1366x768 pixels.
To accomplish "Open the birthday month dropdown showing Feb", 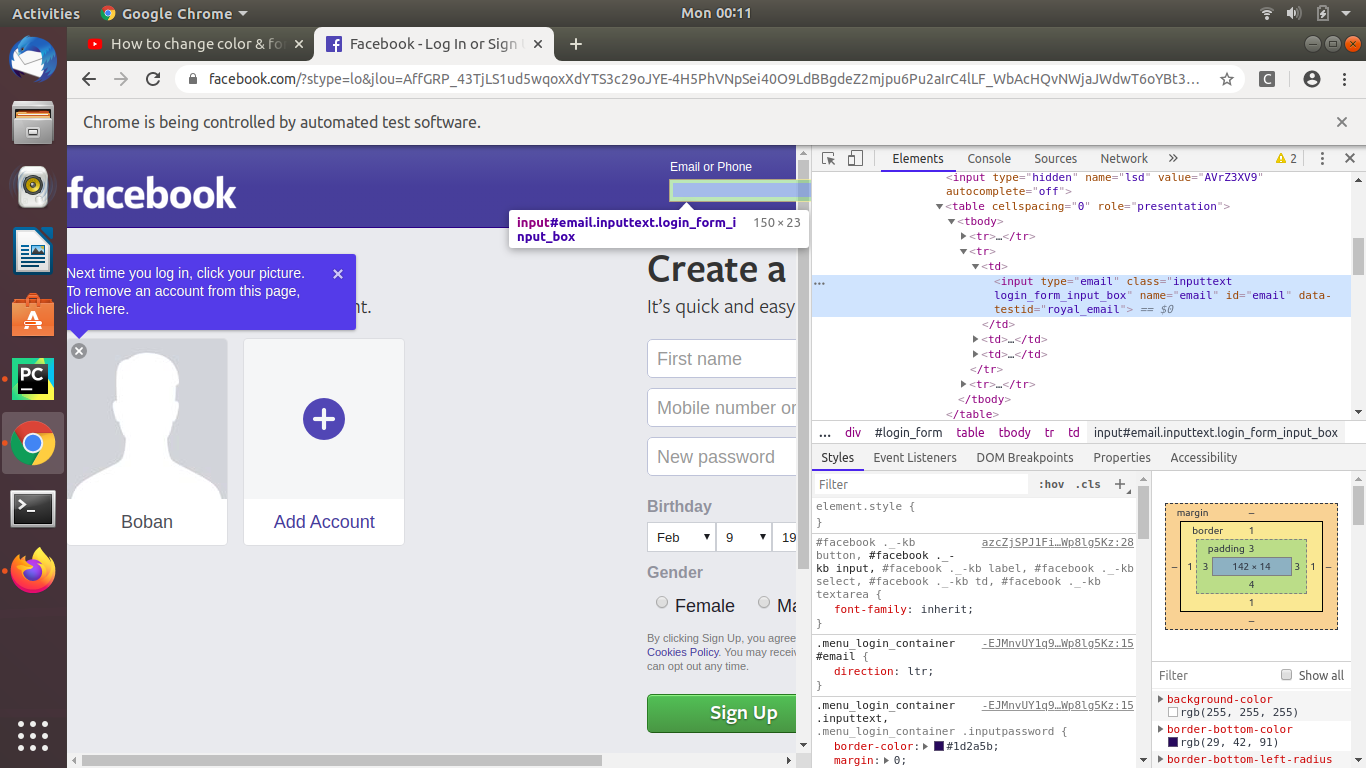I will 681,537.
